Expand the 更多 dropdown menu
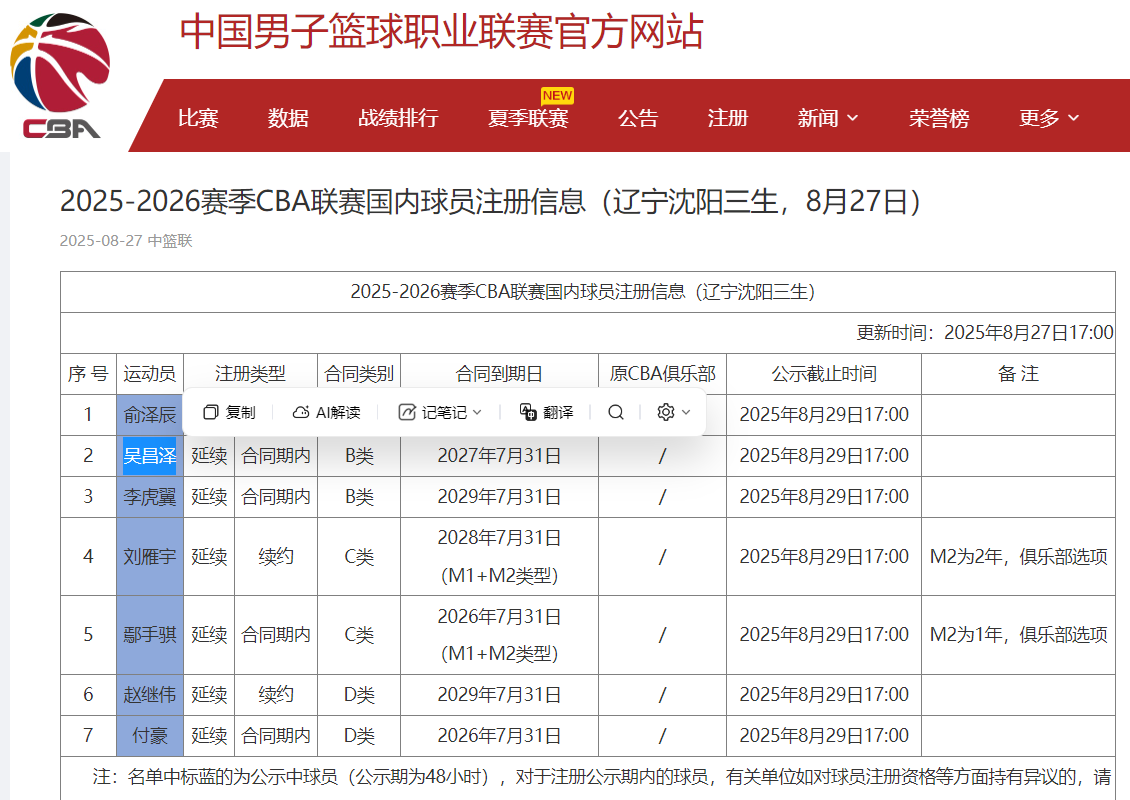Viewport: 1130px width, 800px height. click(x=1048, y=117)
